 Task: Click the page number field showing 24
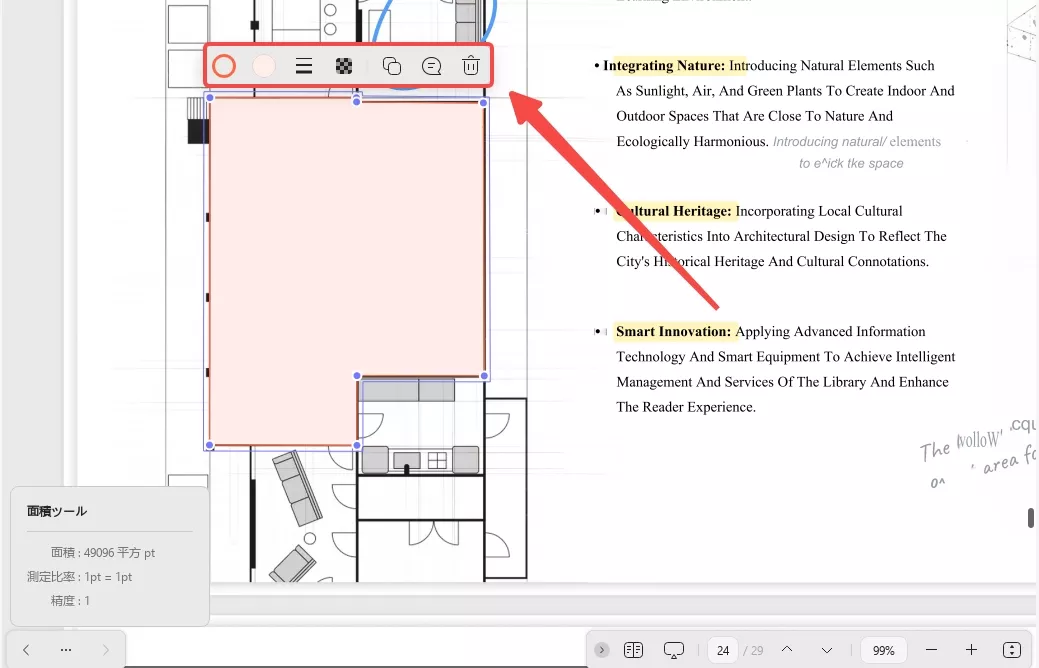(722, 650)
